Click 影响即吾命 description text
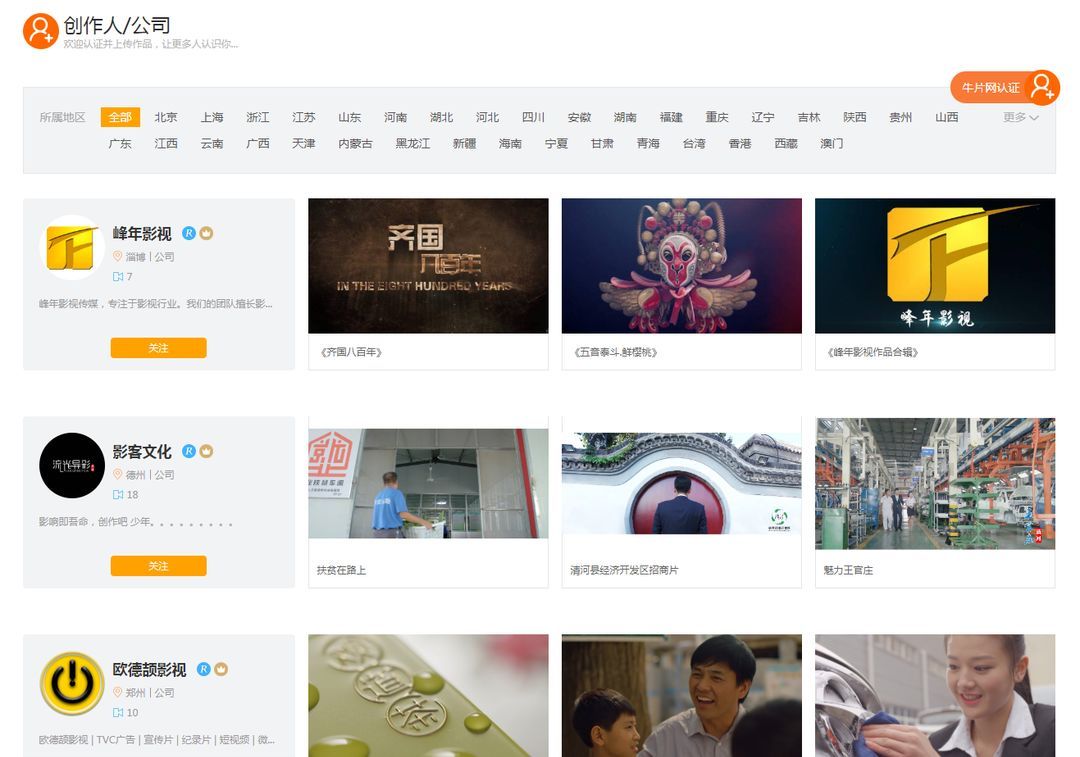The width and height of the screenshot is (1080, 757). coord(136,522)
